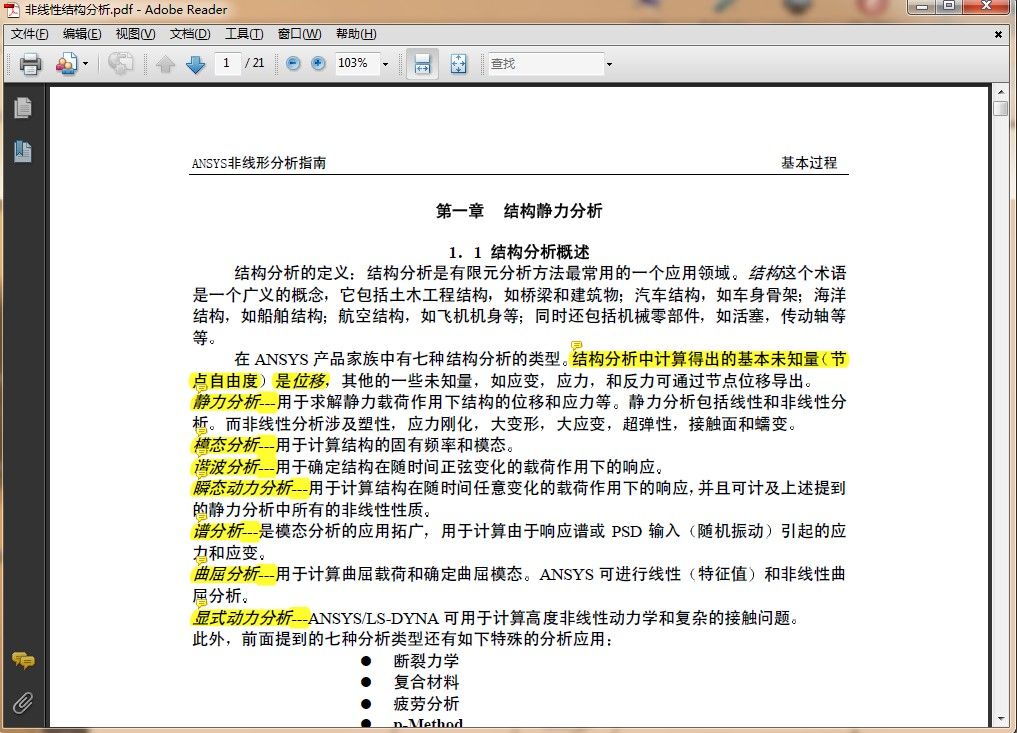1017x733 pixels.
Task: Open the collaborate icon dropdown arrow
Action: (85, 64)
